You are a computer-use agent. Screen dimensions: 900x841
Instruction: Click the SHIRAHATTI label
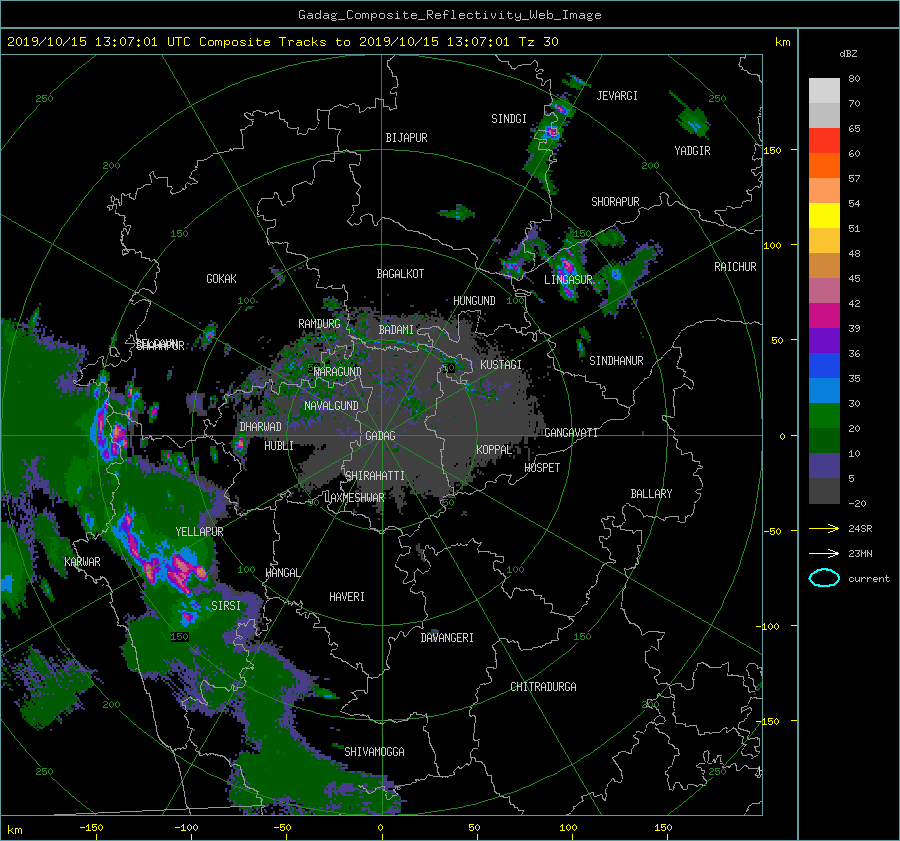click(375, 476)
